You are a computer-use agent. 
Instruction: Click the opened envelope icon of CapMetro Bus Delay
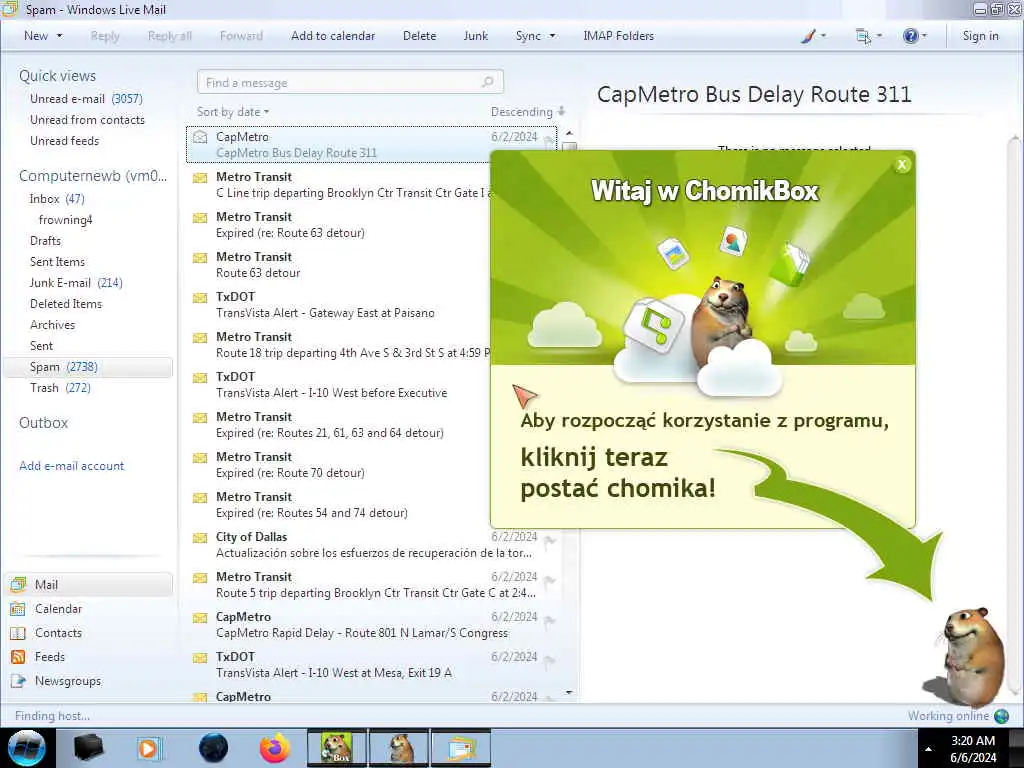tap(200, 137)
